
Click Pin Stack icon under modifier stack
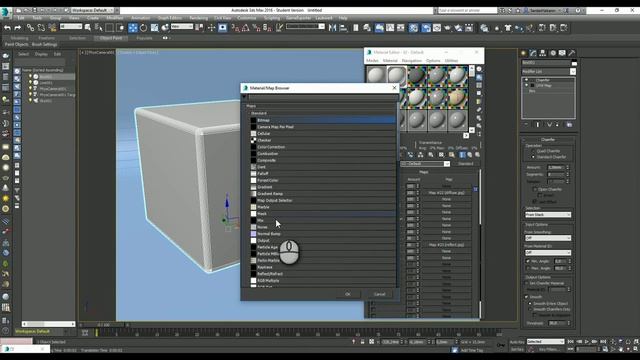(x=526, y=124)
